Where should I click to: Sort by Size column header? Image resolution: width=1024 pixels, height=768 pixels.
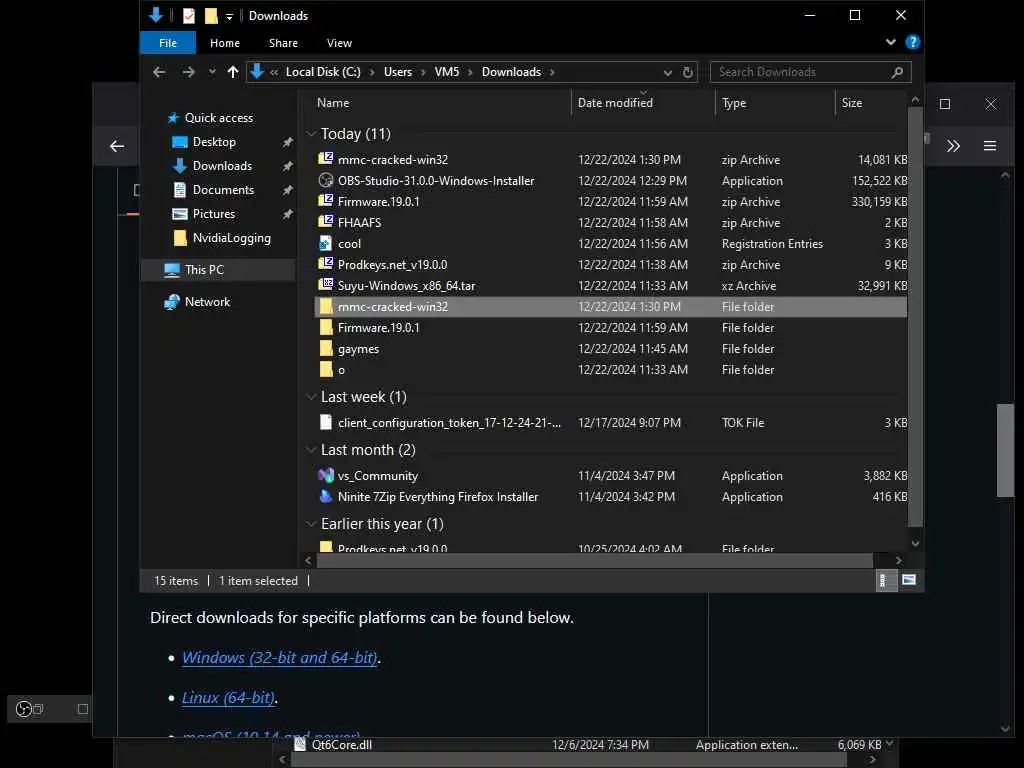pos(852,103)
